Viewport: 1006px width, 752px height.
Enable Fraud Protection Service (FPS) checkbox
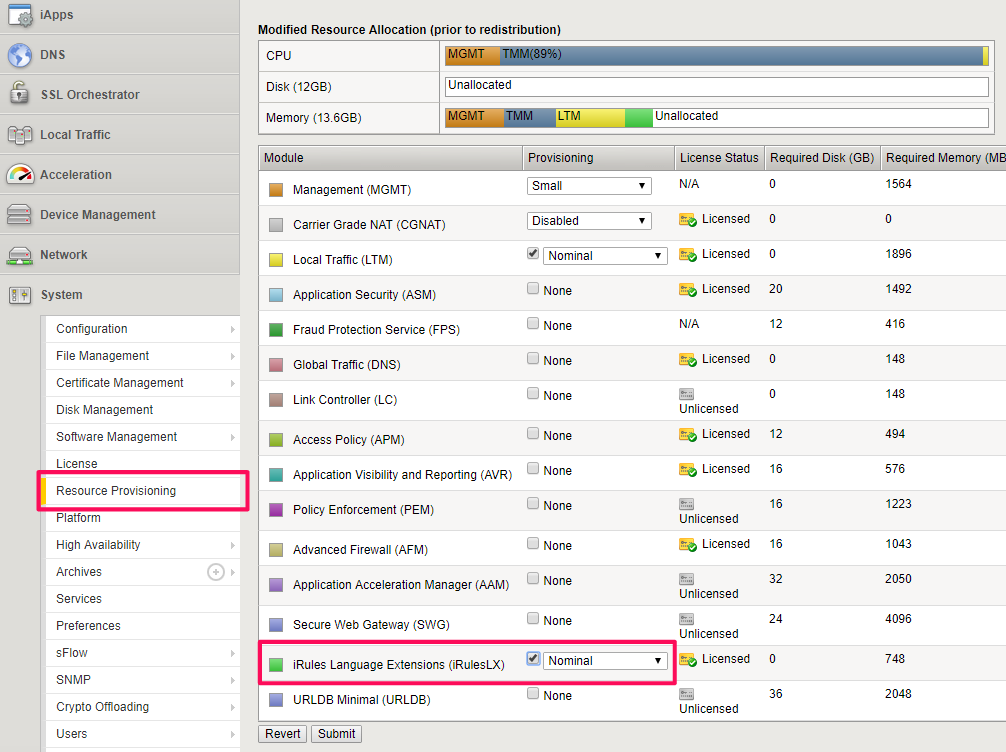pyautogui.click(x=533, y=323)
